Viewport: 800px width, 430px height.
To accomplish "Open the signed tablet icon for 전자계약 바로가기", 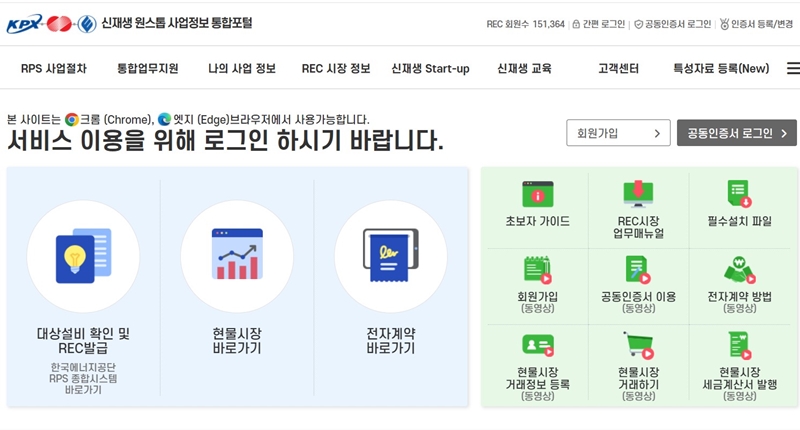I will coord(391,255).
